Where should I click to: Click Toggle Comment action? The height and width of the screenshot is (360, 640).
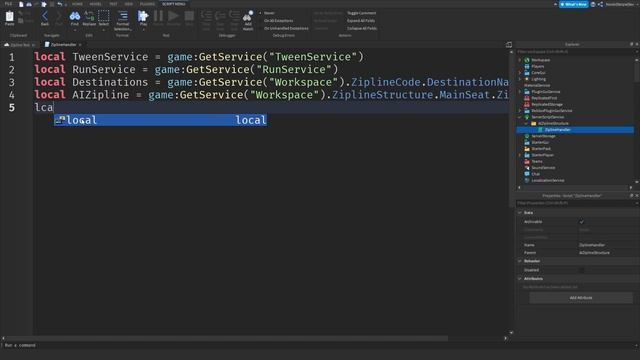point(361,13)
